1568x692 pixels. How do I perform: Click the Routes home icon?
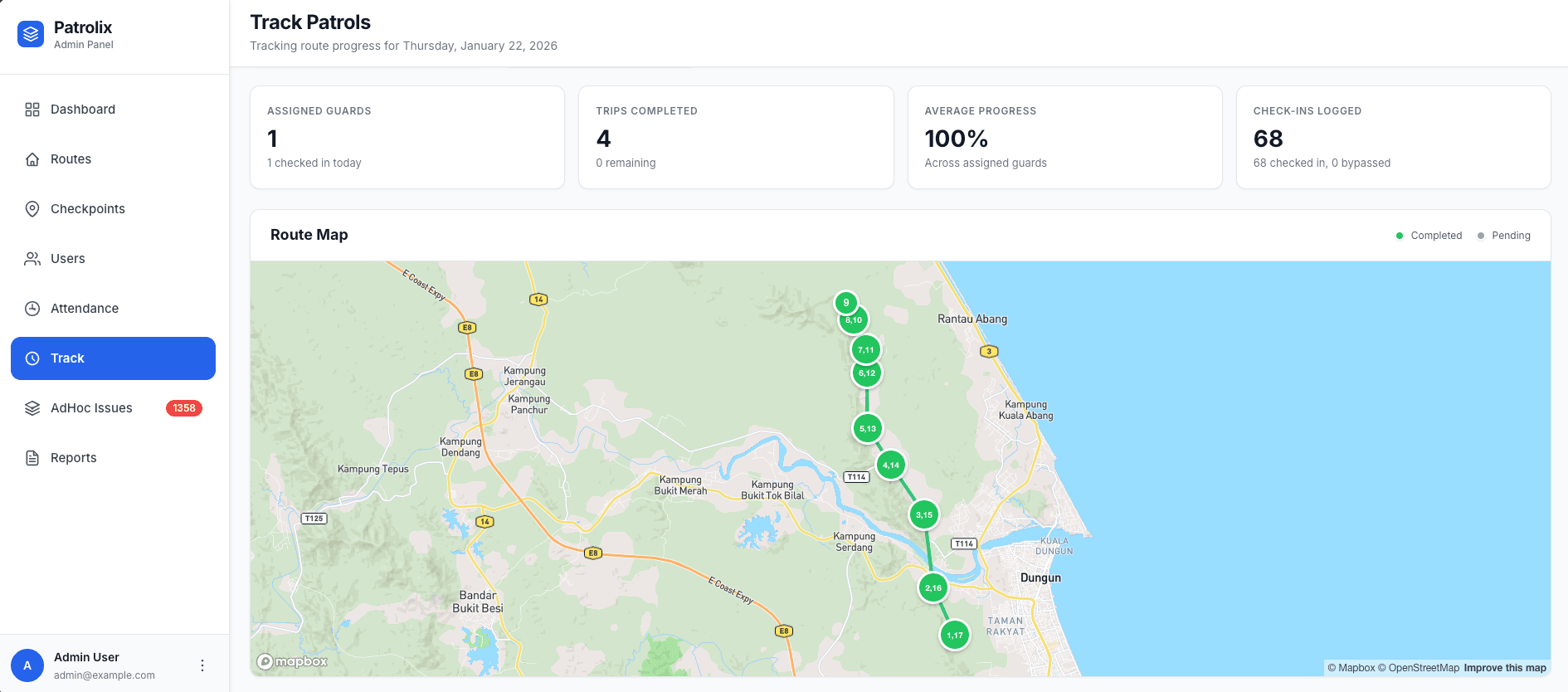(x=32, y=159)
